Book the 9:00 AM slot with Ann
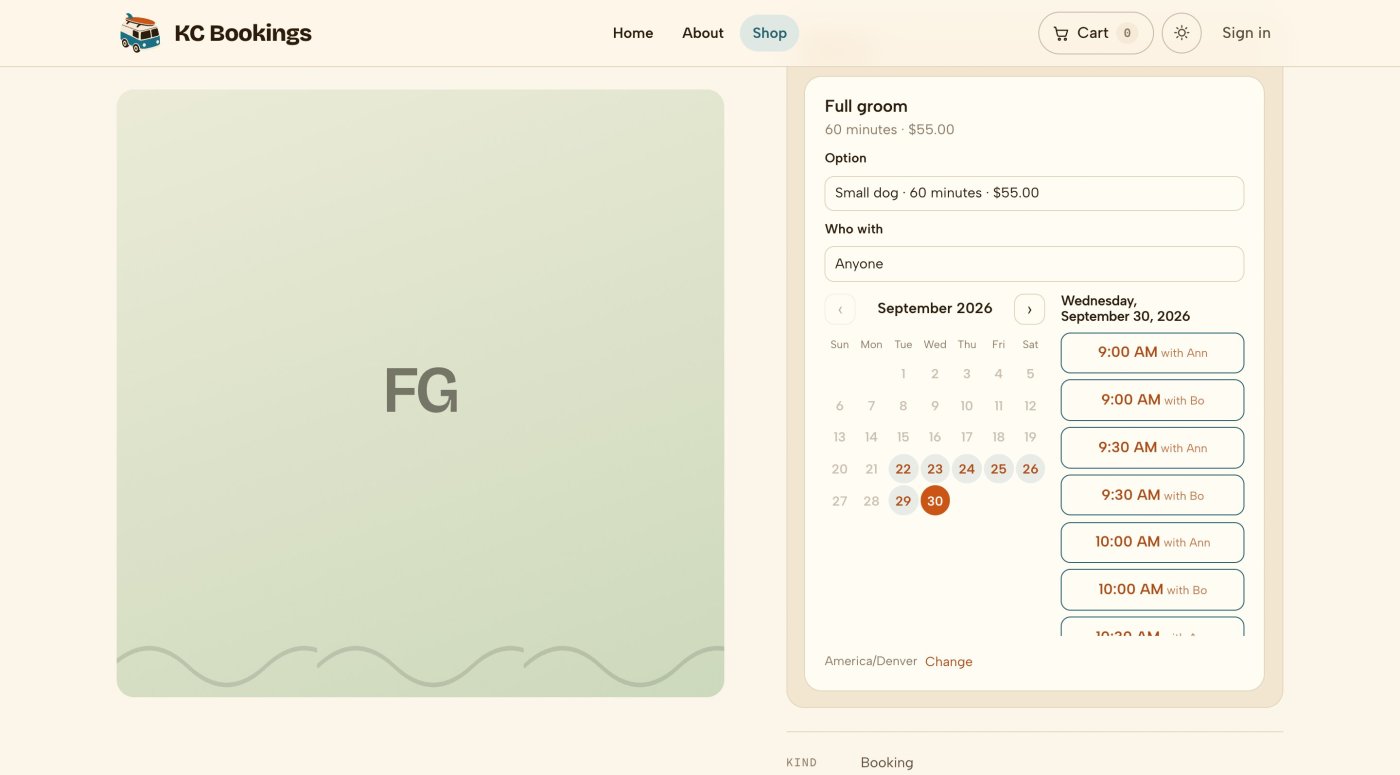This screenshot has width=1400, height=775. (x=1152, y=353)
